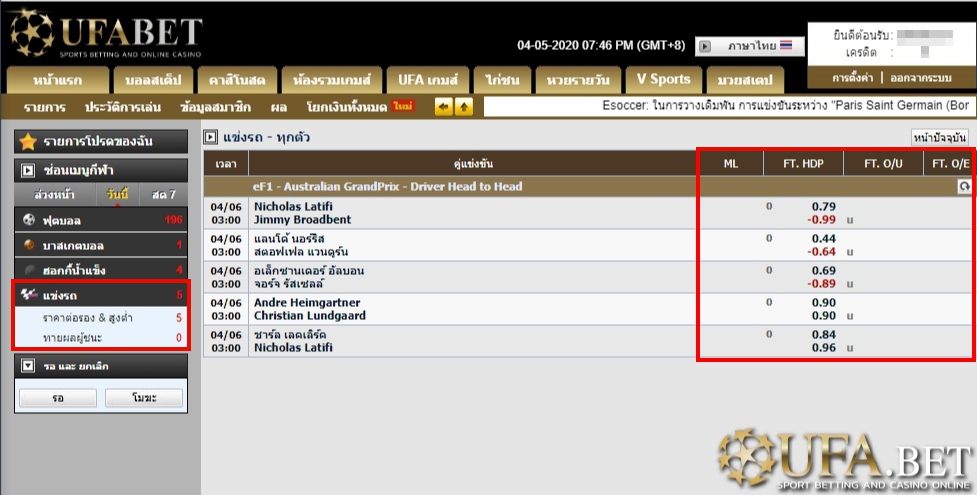
Task: Switch to the live tab showing 7
Action: coord(164,195)
